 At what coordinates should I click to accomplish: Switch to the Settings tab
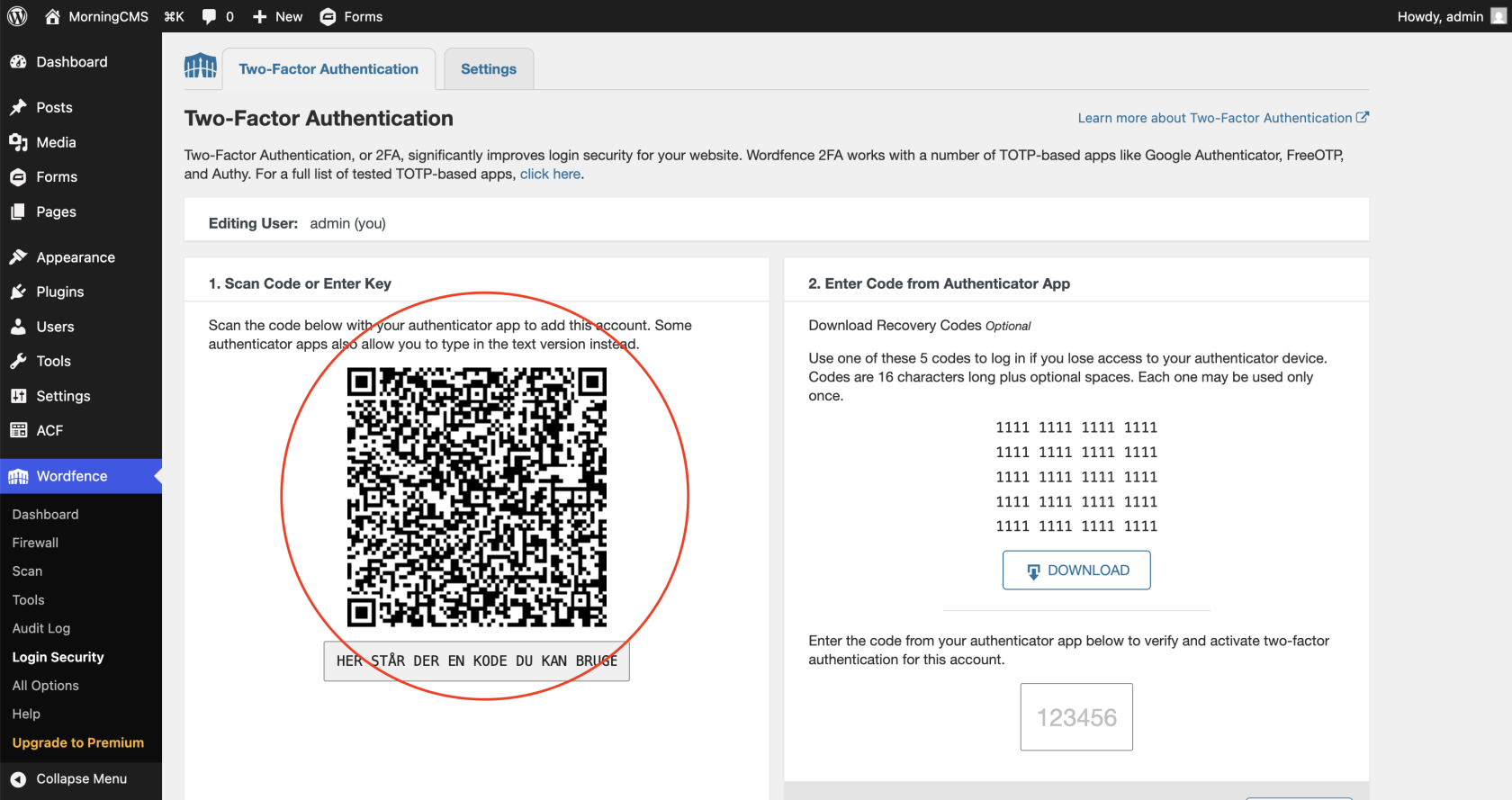pyautogui.click(x=489, y=69)
